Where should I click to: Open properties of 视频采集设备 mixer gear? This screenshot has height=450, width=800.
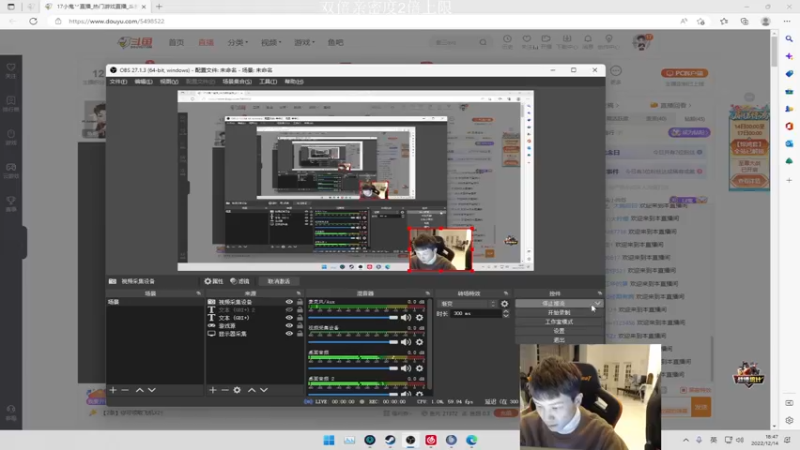(419, 342)
